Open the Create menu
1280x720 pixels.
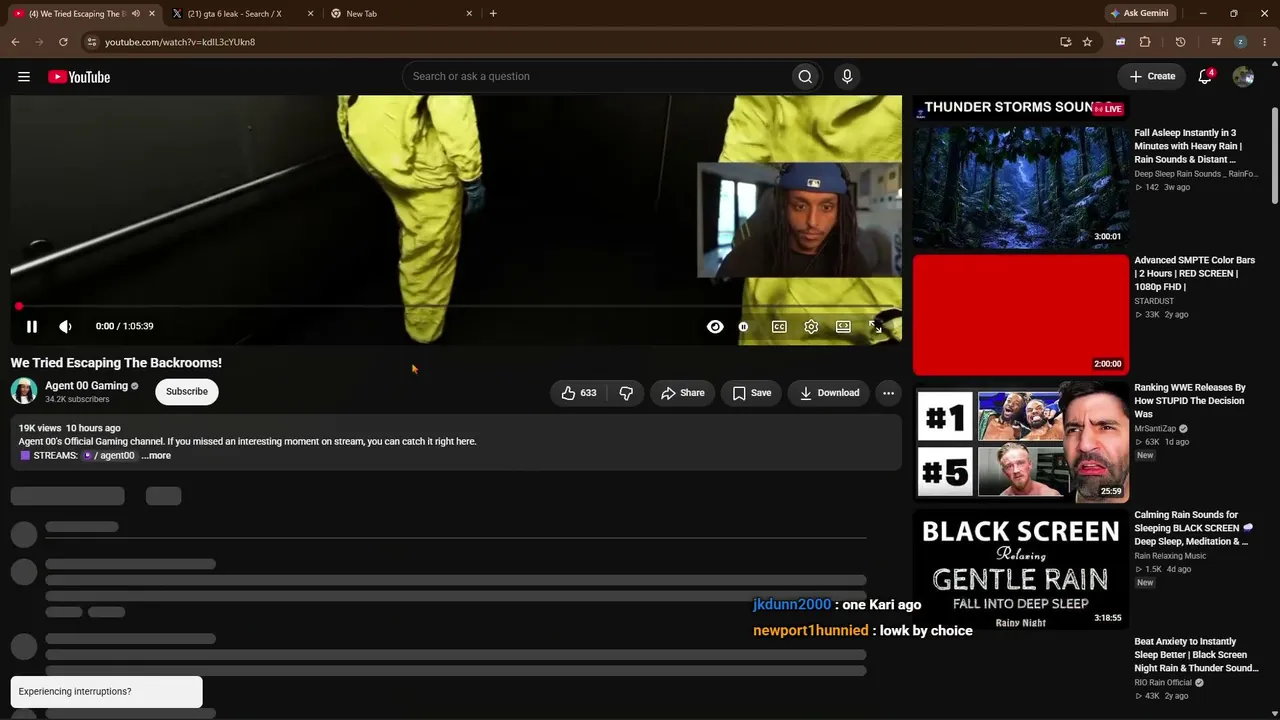tap(1152, 76)
